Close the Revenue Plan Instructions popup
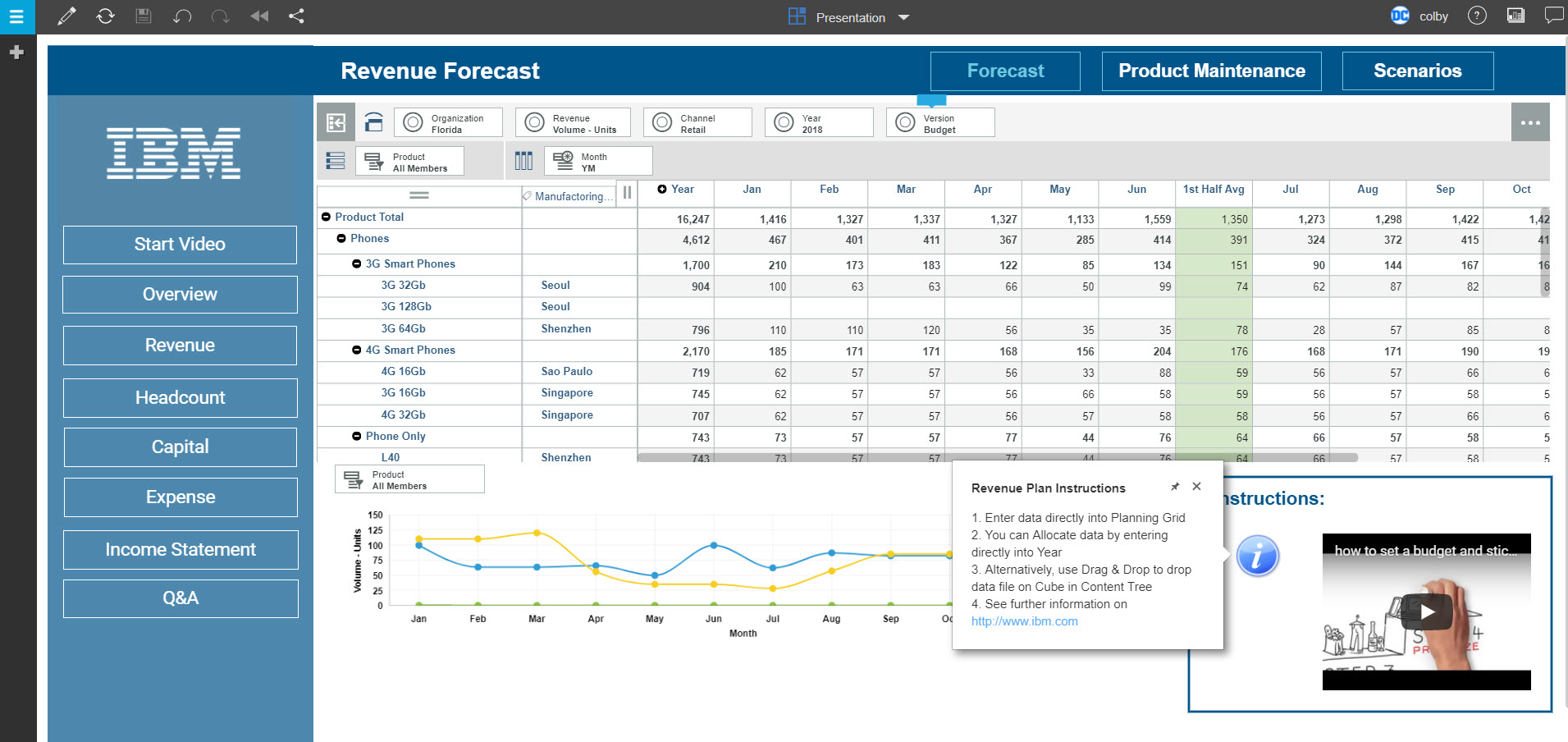The width and height of the screenshot is (1568, 742). [1196, 487]
